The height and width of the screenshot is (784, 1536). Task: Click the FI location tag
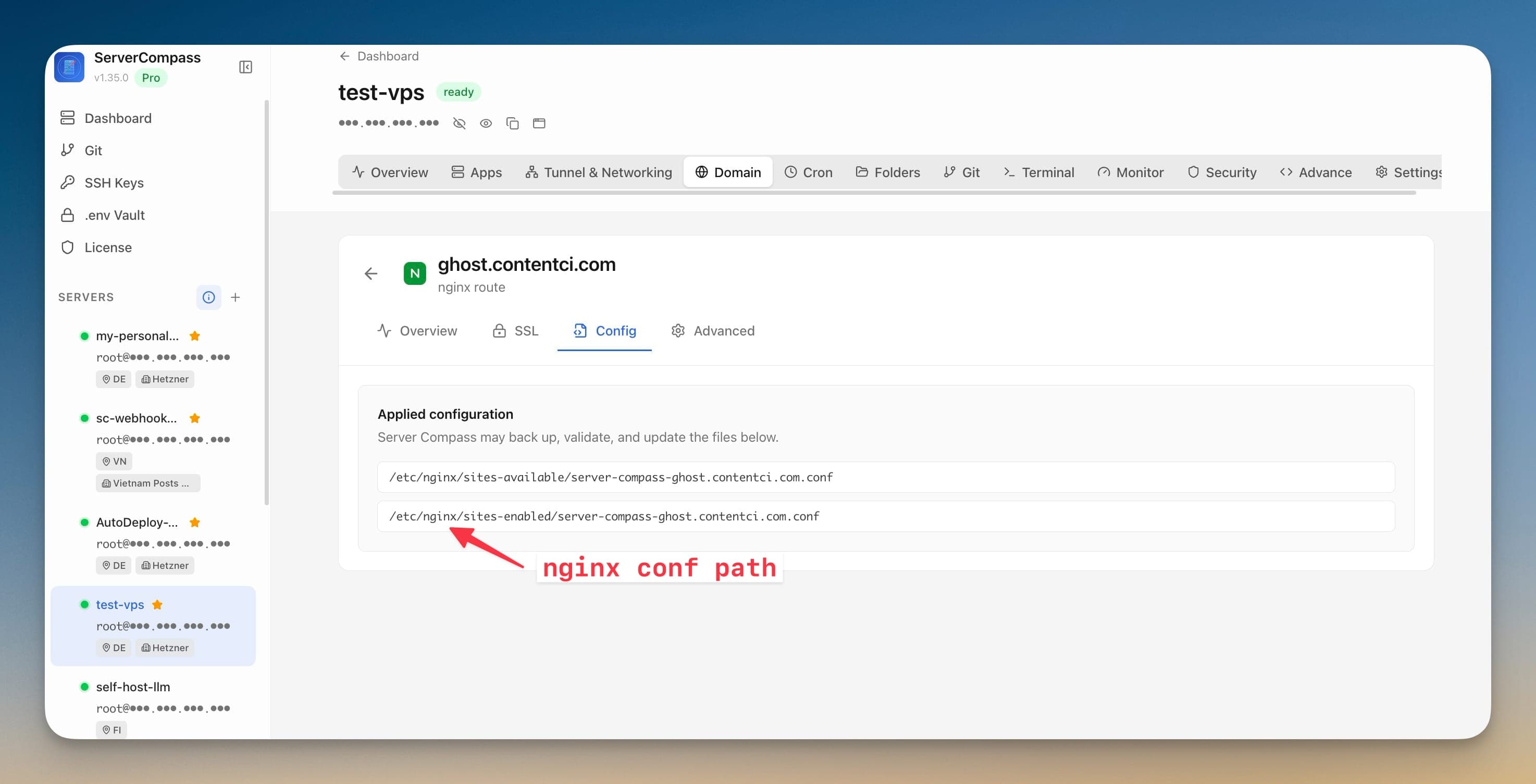[112, 730]
